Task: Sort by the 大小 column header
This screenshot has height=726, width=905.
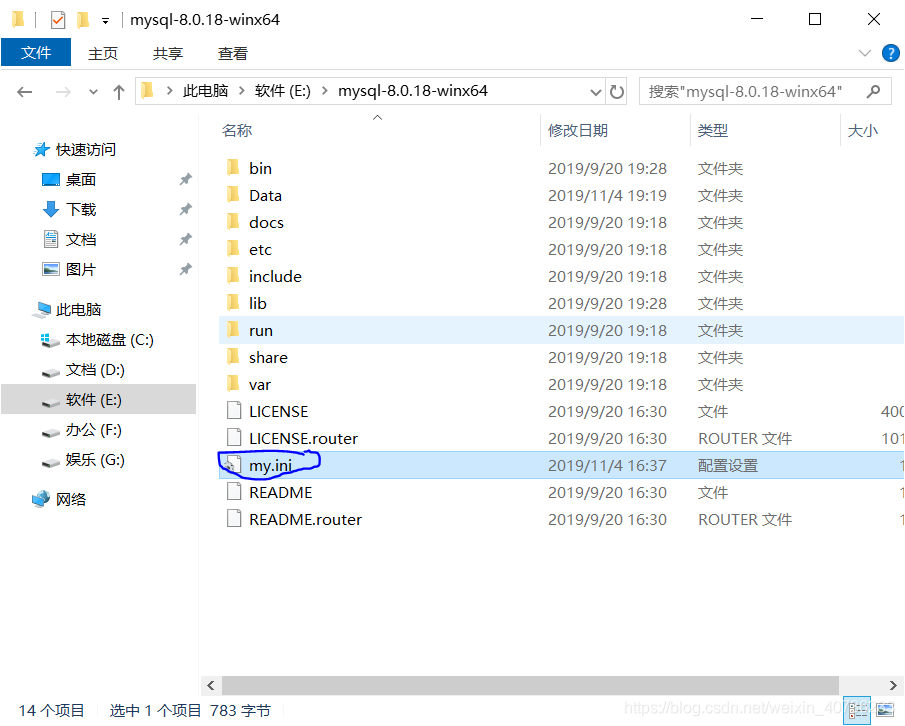Action: [x=862, y=130]
